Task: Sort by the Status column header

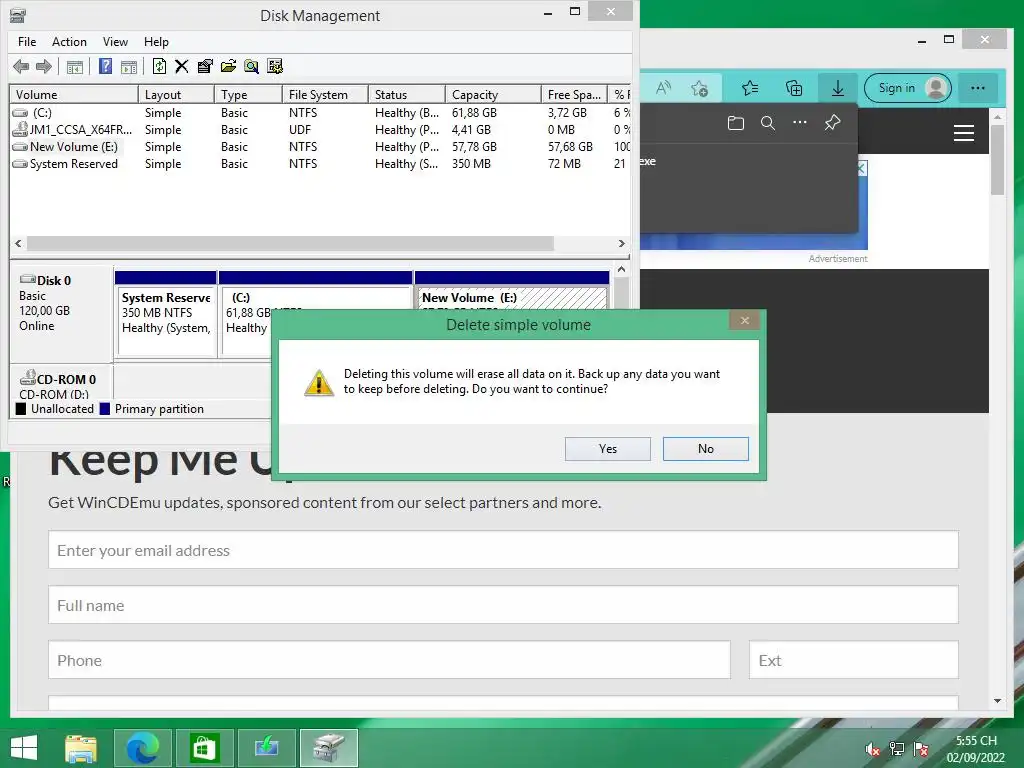Action: coord(407,95)
